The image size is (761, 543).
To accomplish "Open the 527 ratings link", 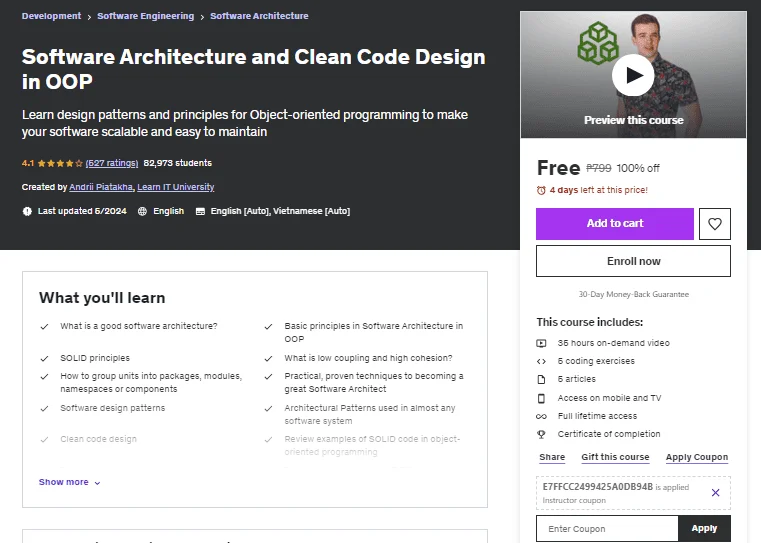I will (112, 163).
